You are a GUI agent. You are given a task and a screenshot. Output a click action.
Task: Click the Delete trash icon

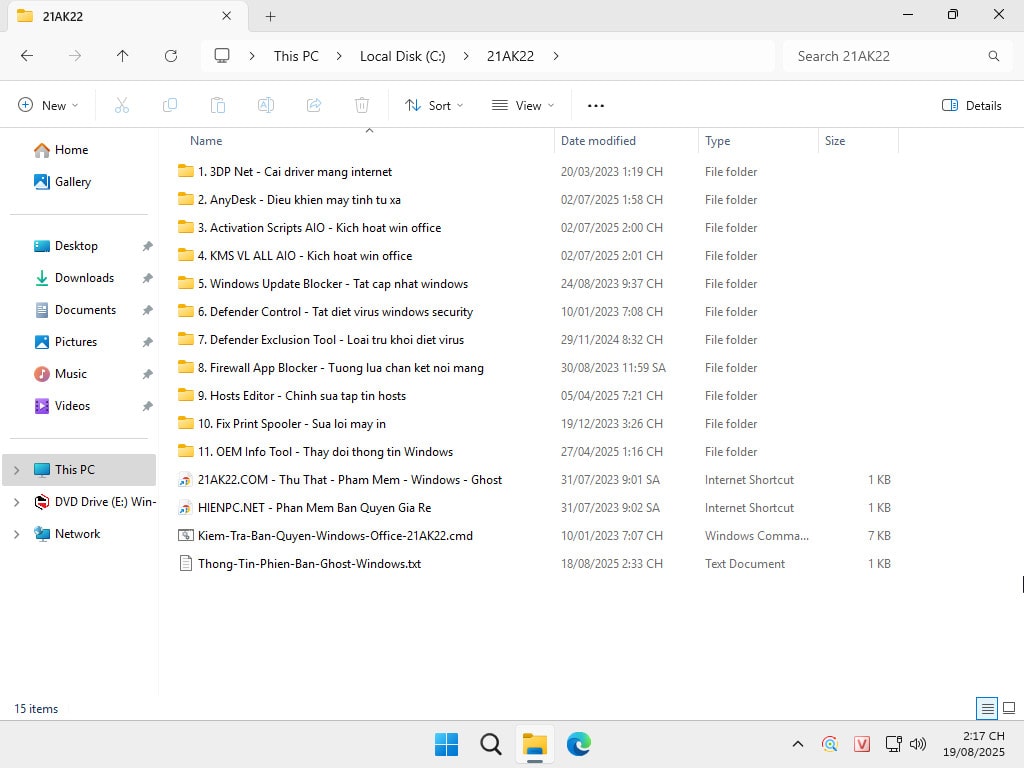pyautogui.click(x=362, y=105)
